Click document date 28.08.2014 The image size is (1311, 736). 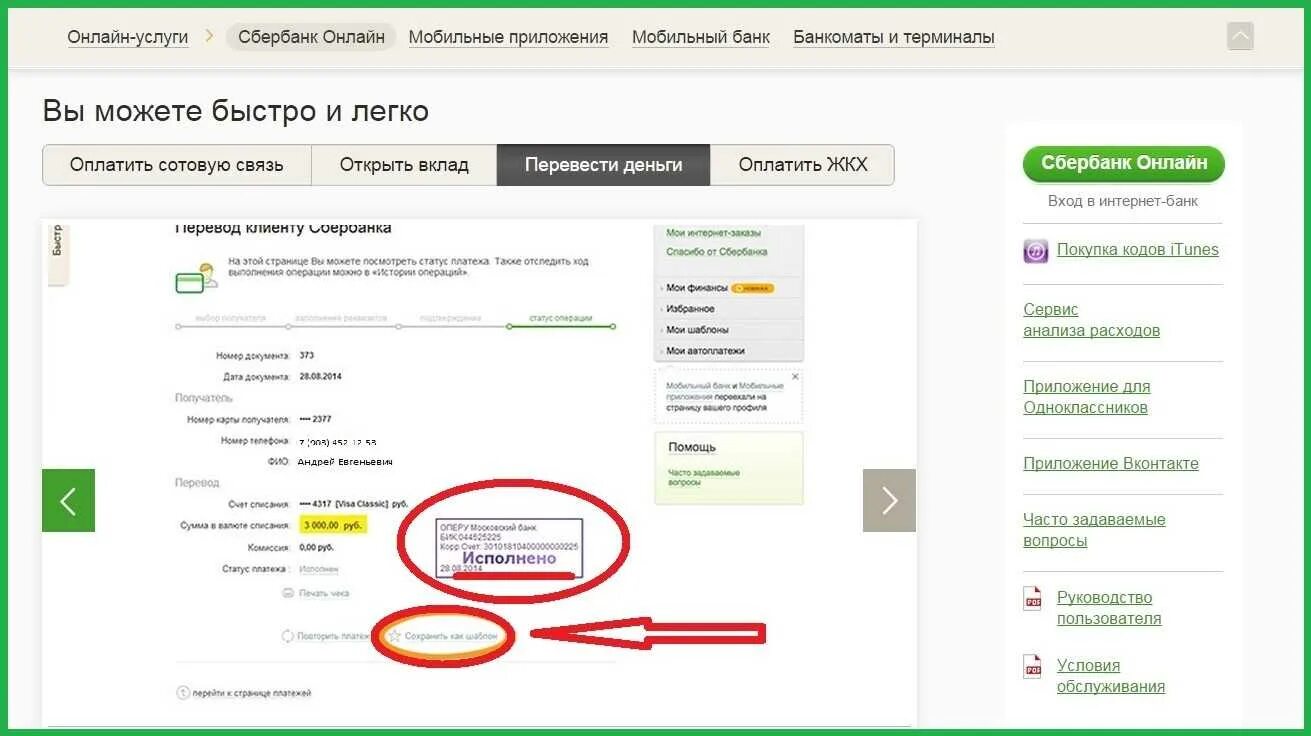[320, 377]
